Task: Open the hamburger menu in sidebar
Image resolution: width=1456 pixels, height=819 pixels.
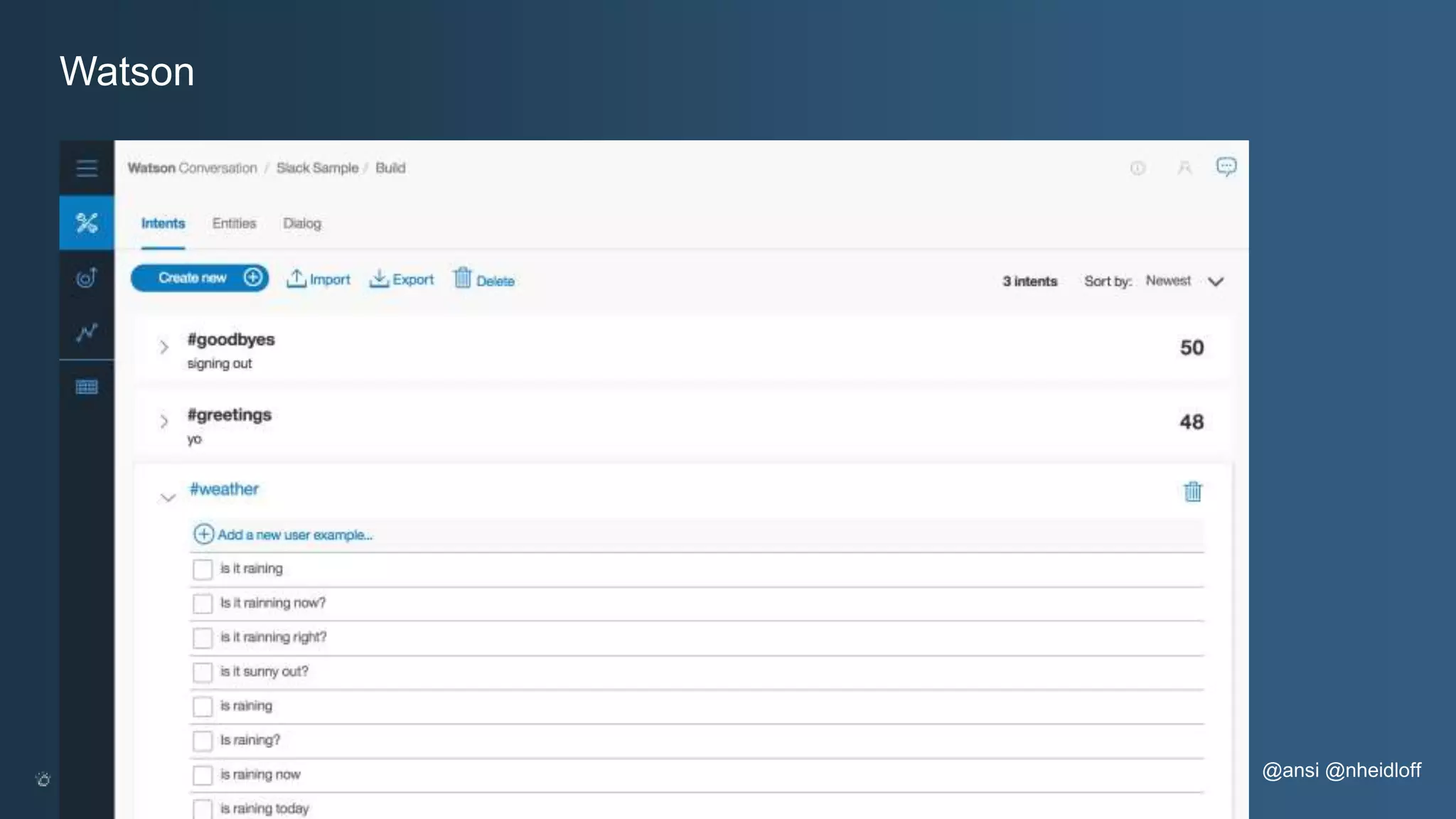Action: click(x=87, y=168)
